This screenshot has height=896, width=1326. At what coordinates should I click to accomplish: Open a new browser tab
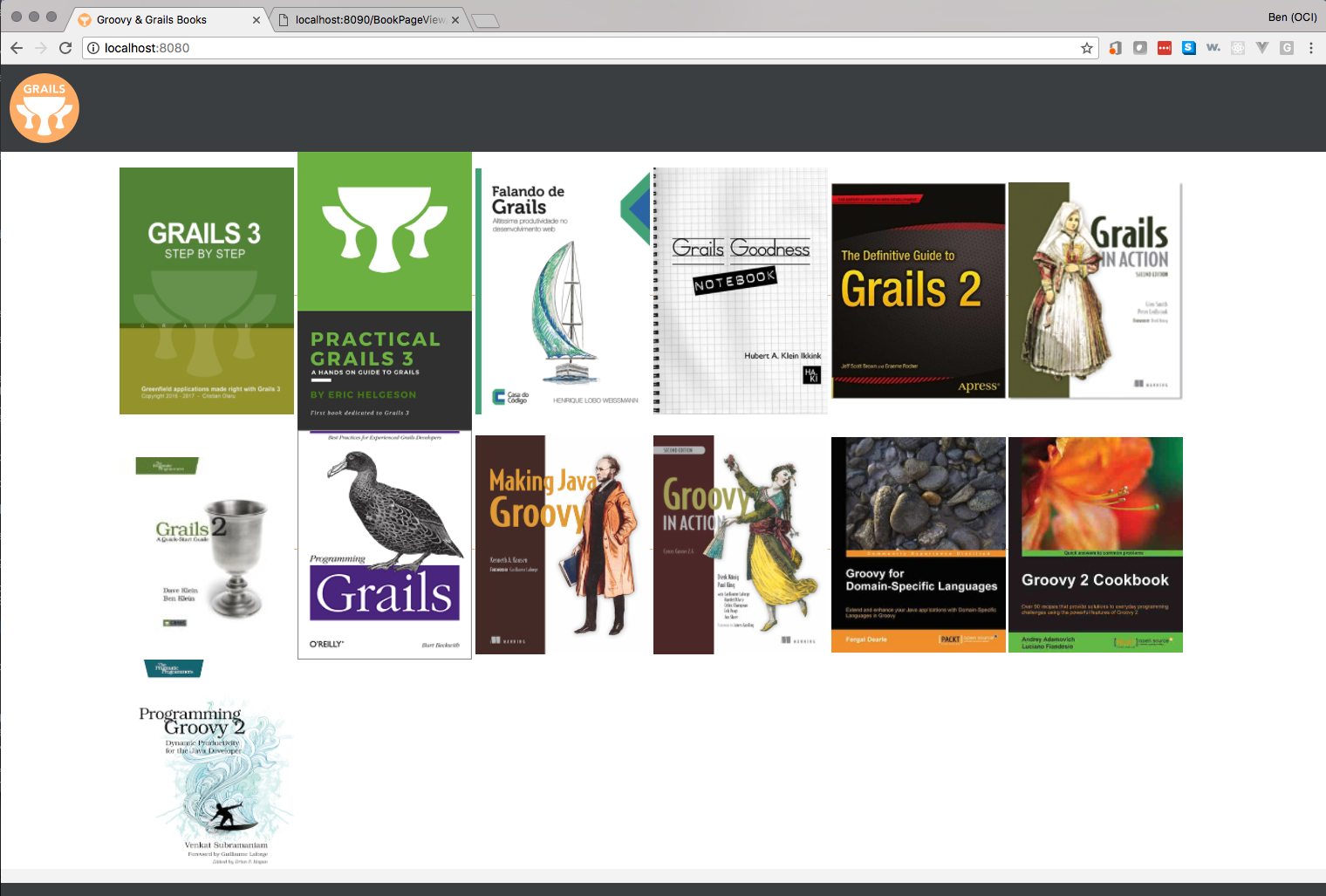pyautogui.click(x=485, y=21)
